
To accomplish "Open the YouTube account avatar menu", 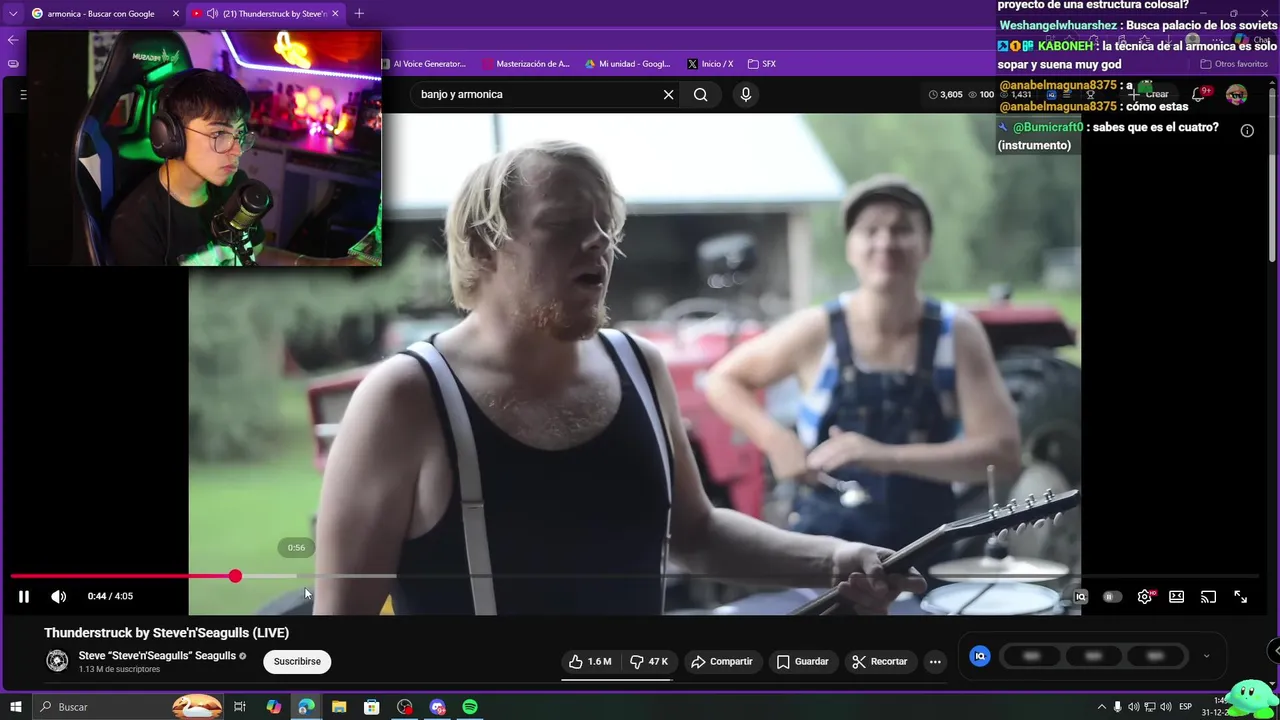I will tap(1237, 95).
